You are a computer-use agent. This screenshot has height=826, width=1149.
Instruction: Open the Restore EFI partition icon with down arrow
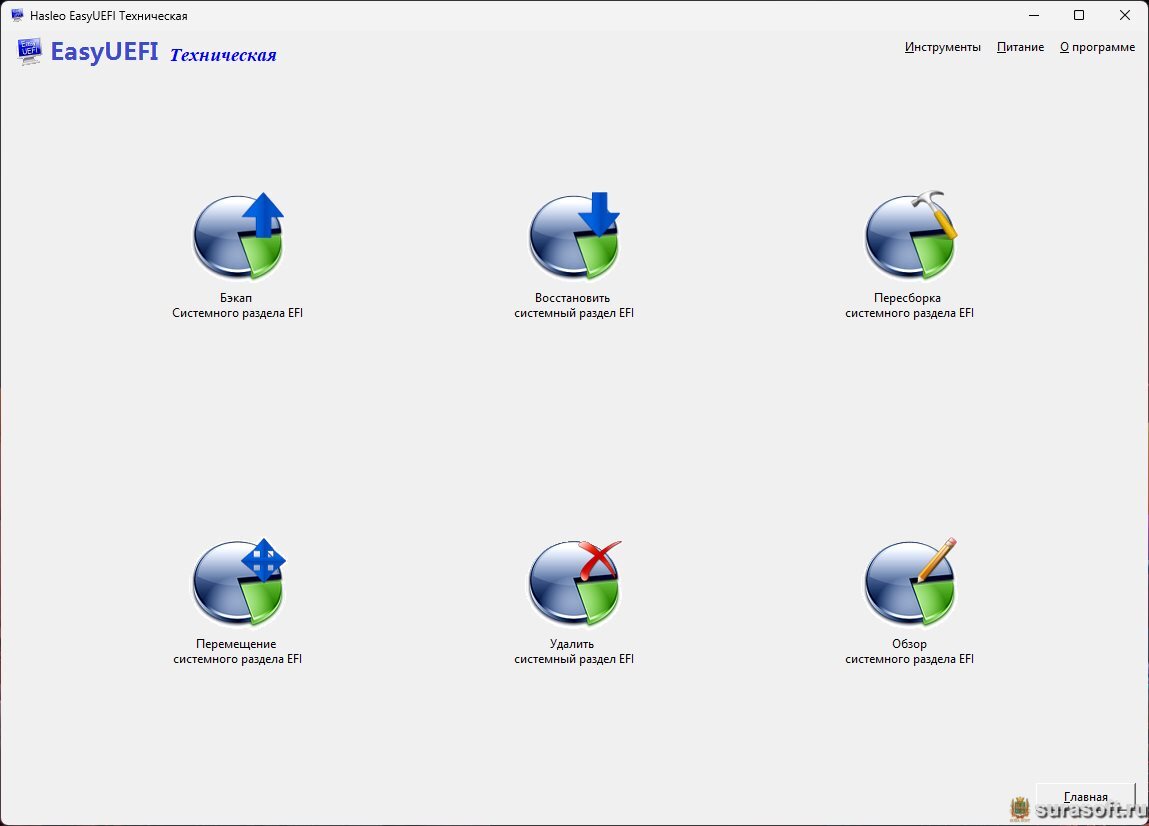(574, 236)
